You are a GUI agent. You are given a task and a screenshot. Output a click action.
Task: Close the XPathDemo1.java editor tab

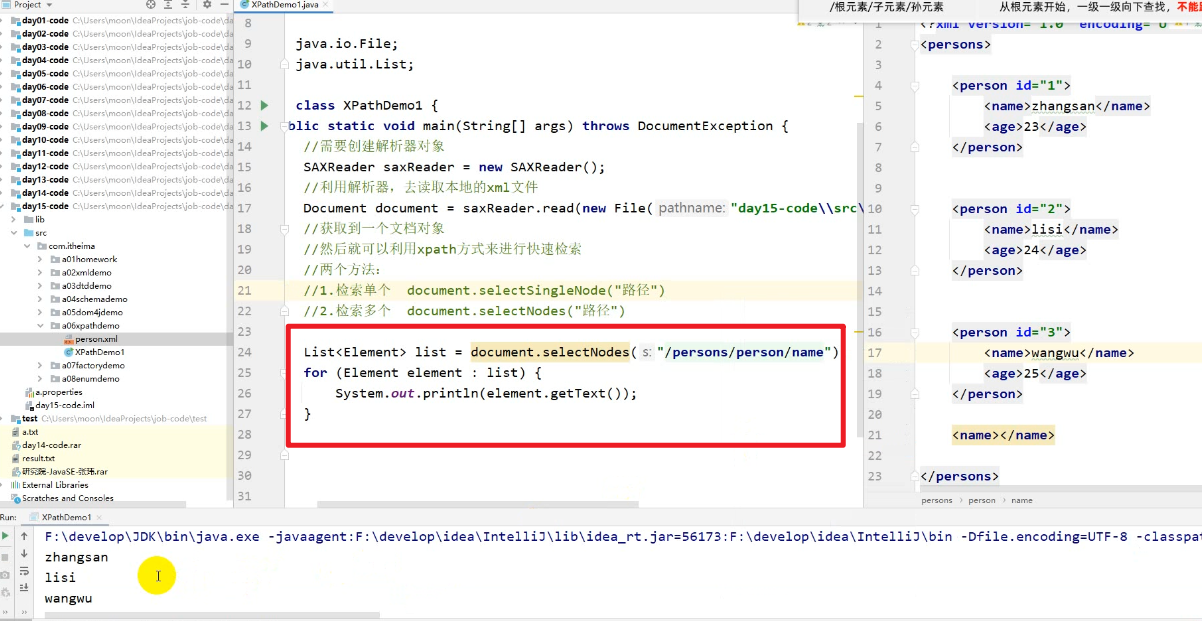coord(328,6)
